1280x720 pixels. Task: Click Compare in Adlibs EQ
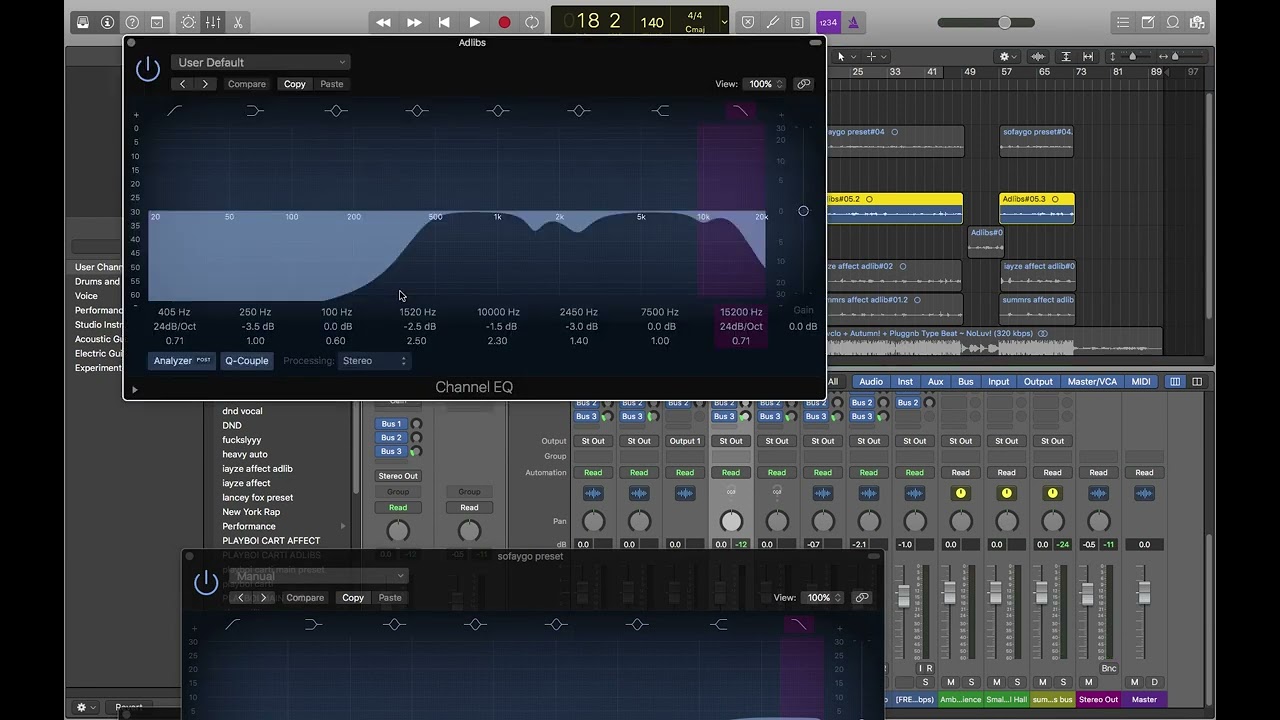coord(246,84)
